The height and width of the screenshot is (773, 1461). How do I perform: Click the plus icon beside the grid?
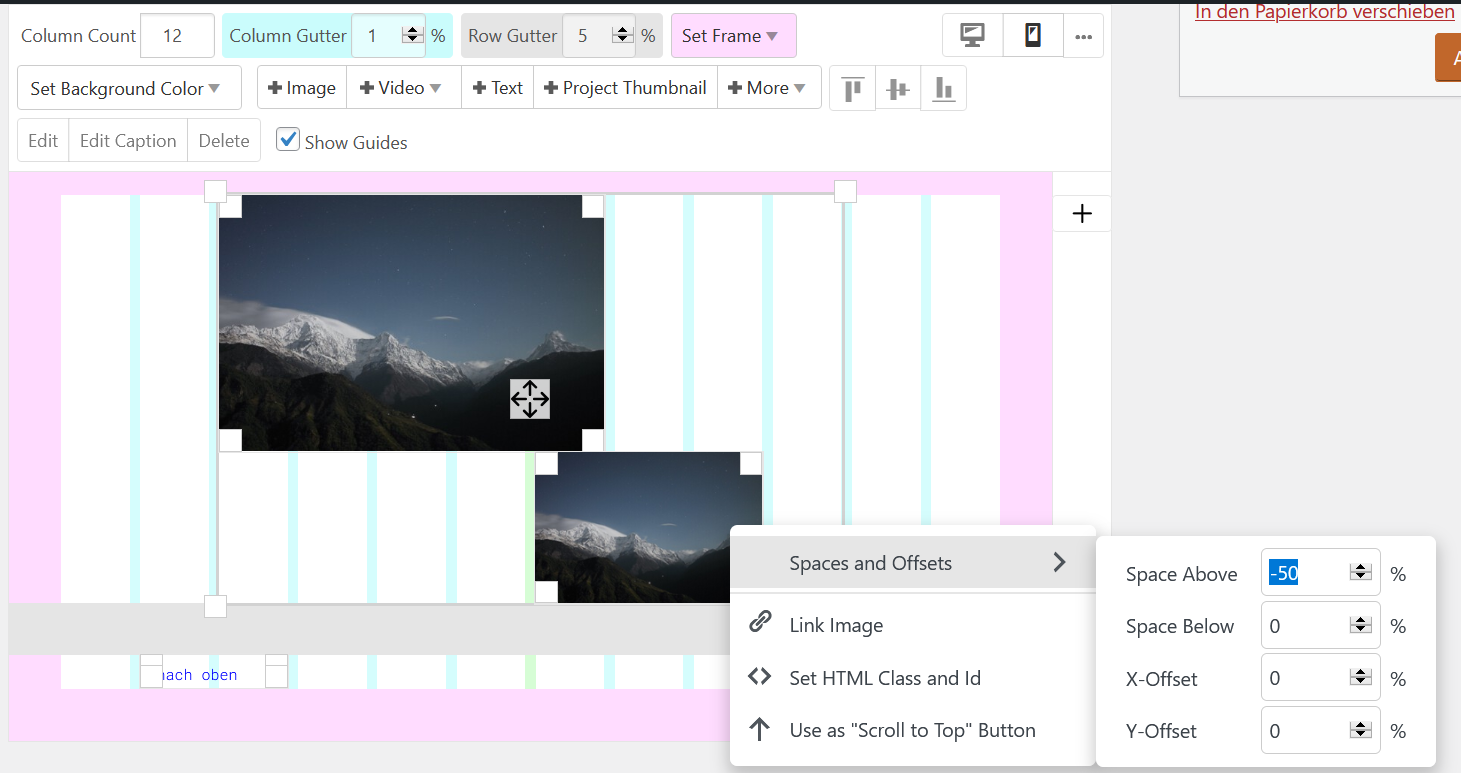tap(1082, 214)
